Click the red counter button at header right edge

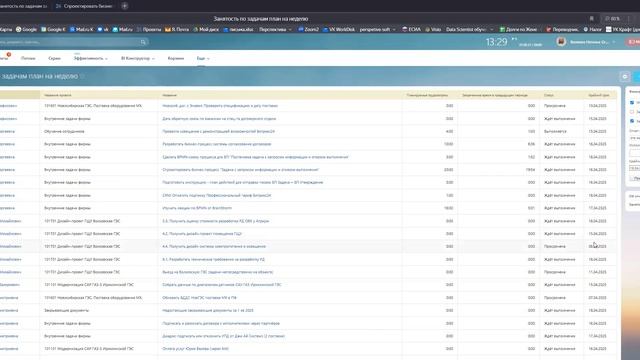point(634,42)
